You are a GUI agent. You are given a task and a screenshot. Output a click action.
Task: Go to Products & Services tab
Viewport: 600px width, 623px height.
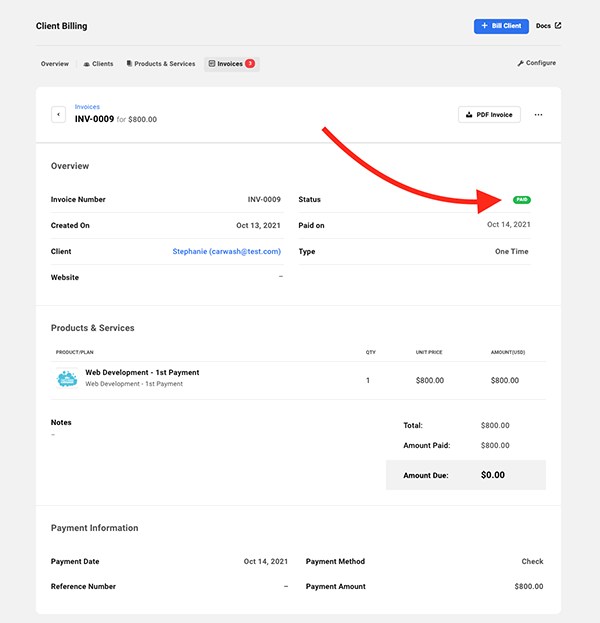tap(161, 64)
